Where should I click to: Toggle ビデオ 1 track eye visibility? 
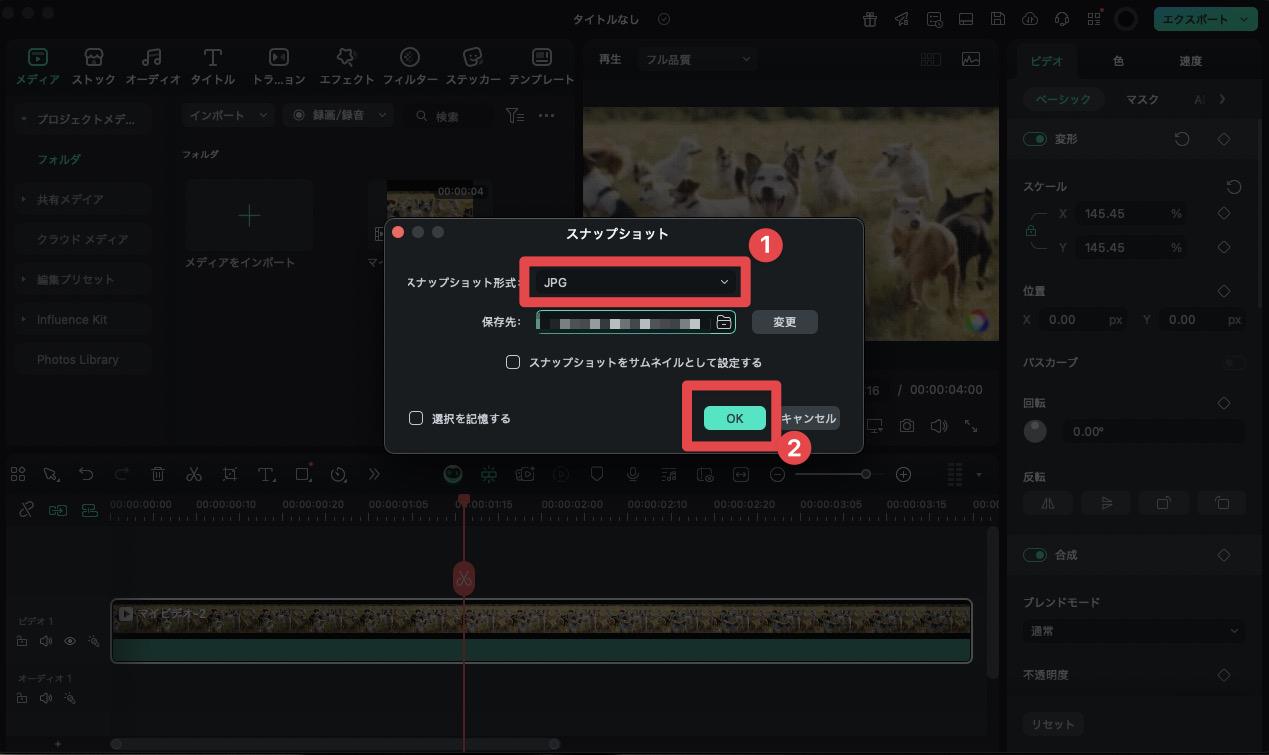(x=70, y=641)
